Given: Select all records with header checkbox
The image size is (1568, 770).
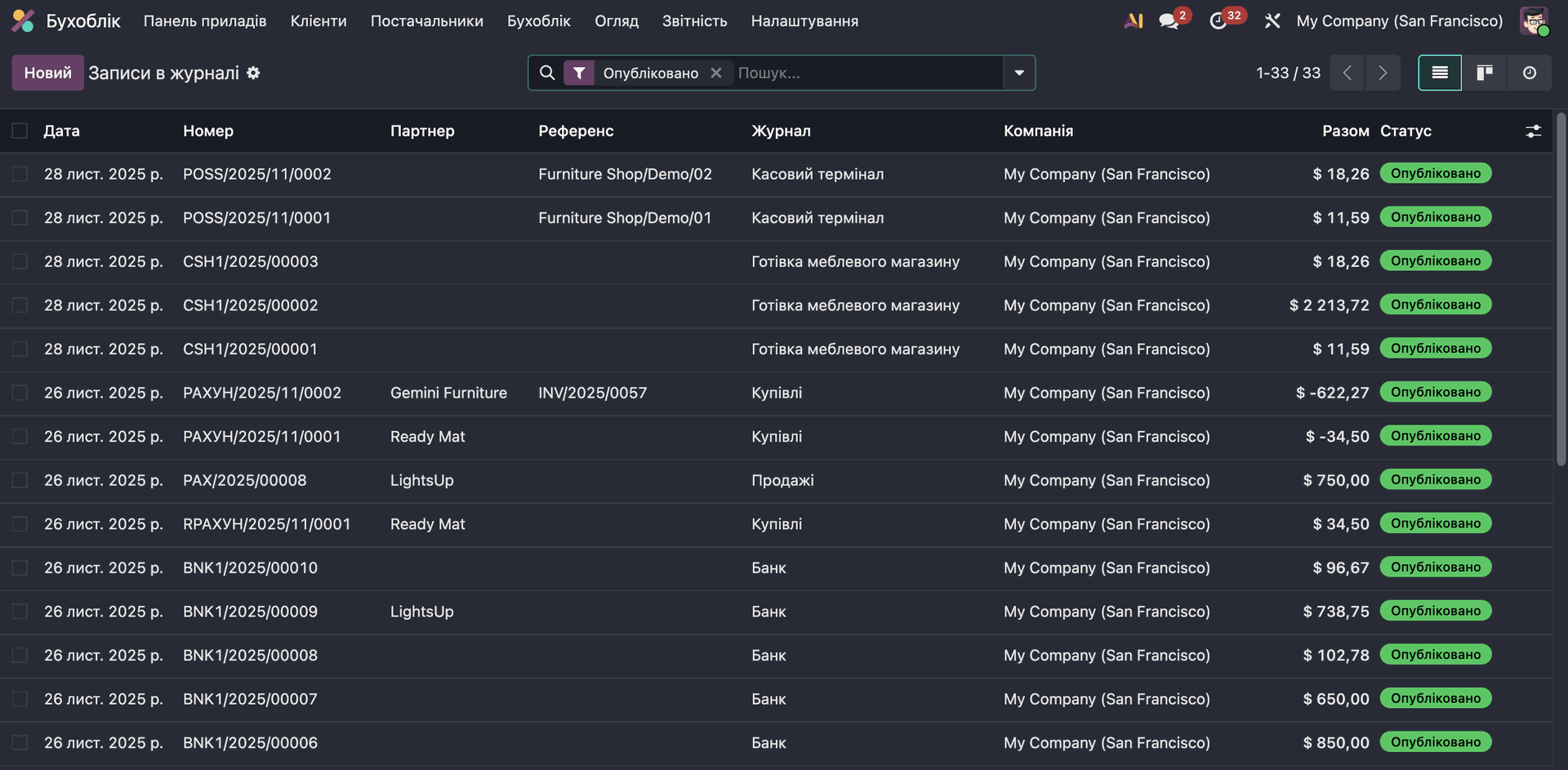Looking at the screenshot, I should pyautogui.click(x=20, y=131).
